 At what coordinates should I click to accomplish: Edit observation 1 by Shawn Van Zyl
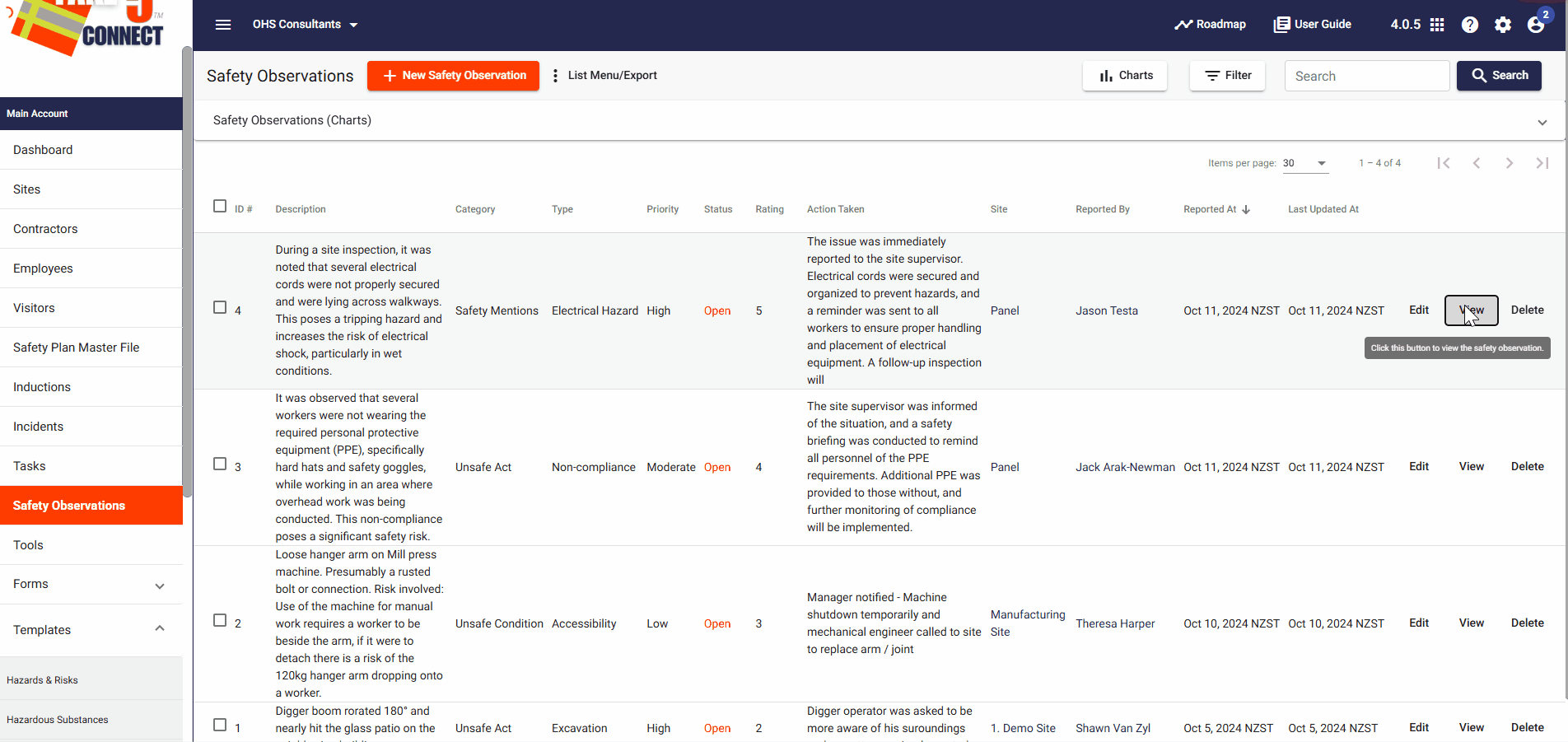point(1419,728)
